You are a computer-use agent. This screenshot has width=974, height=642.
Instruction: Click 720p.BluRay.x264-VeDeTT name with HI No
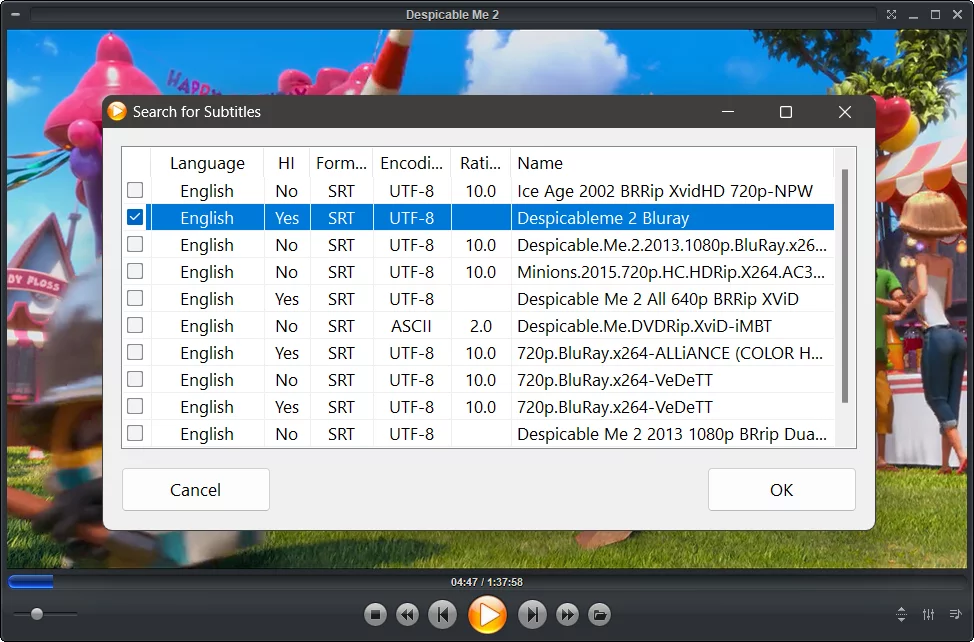click(615, 380)
